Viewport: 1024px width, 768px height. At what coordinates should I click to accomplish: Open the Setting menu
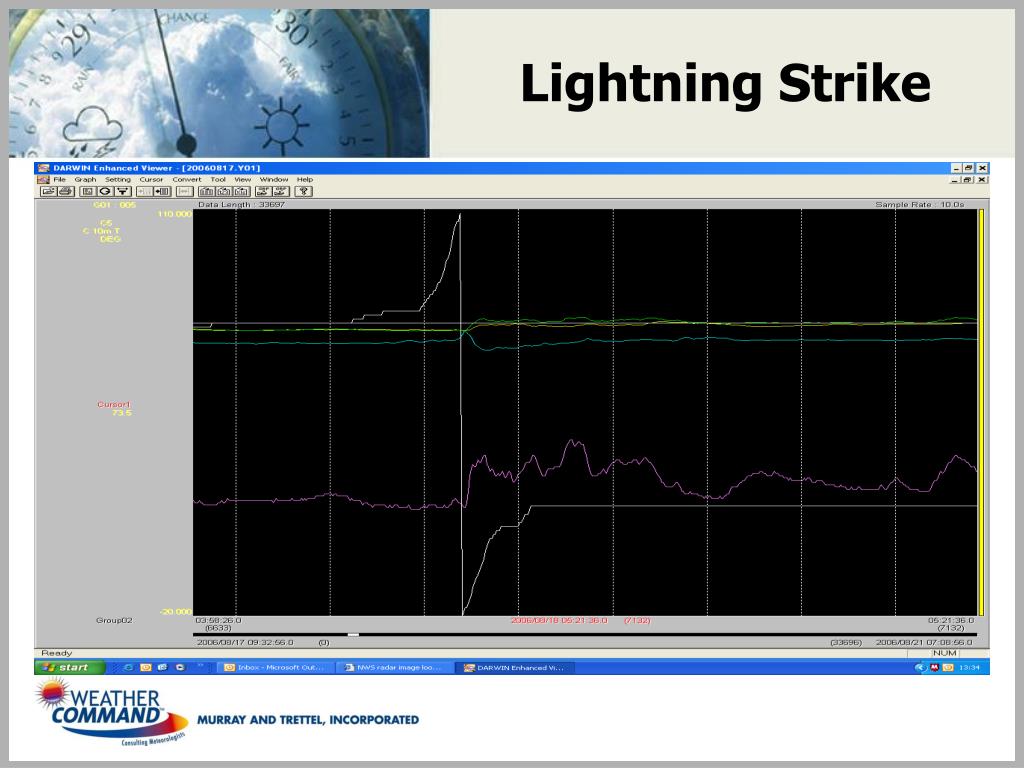coord(118,180)
